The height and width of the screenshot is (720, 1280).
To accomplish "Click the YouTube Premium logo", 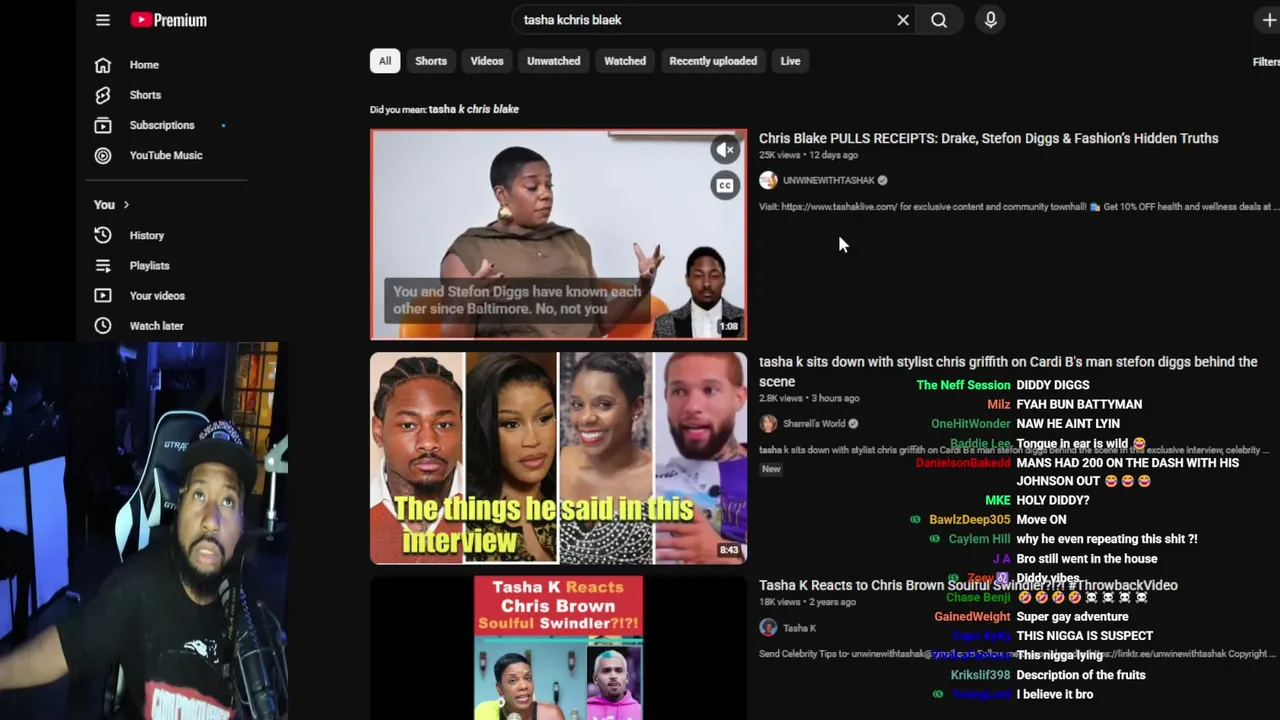I will tap(168, 20).
